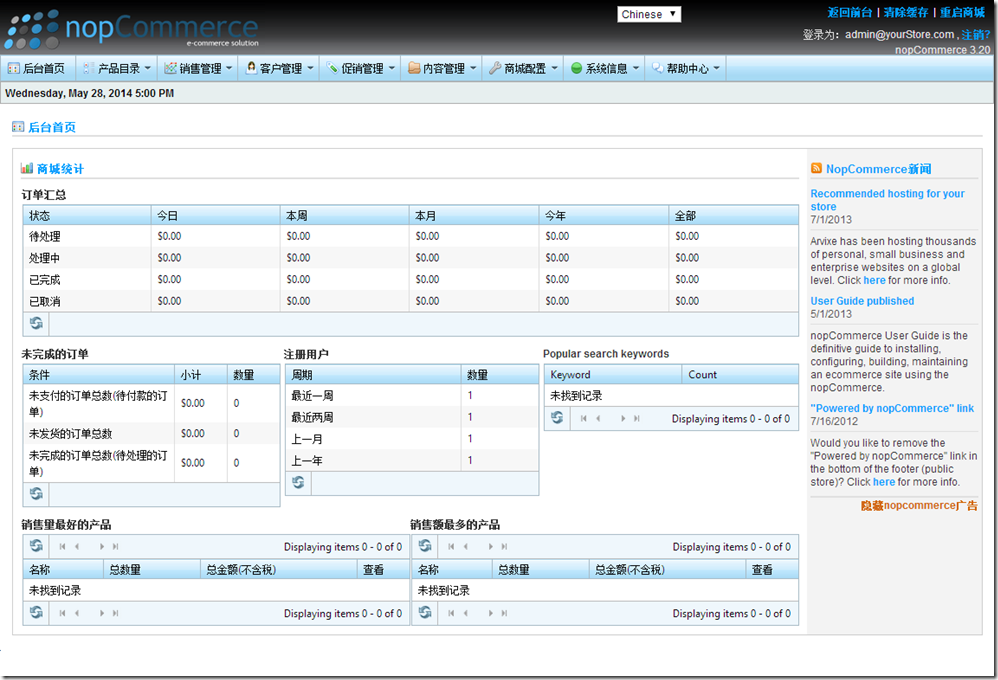Open the Chinese language dropdown
This screenshot has height=680, width=998.
(649, 14)
